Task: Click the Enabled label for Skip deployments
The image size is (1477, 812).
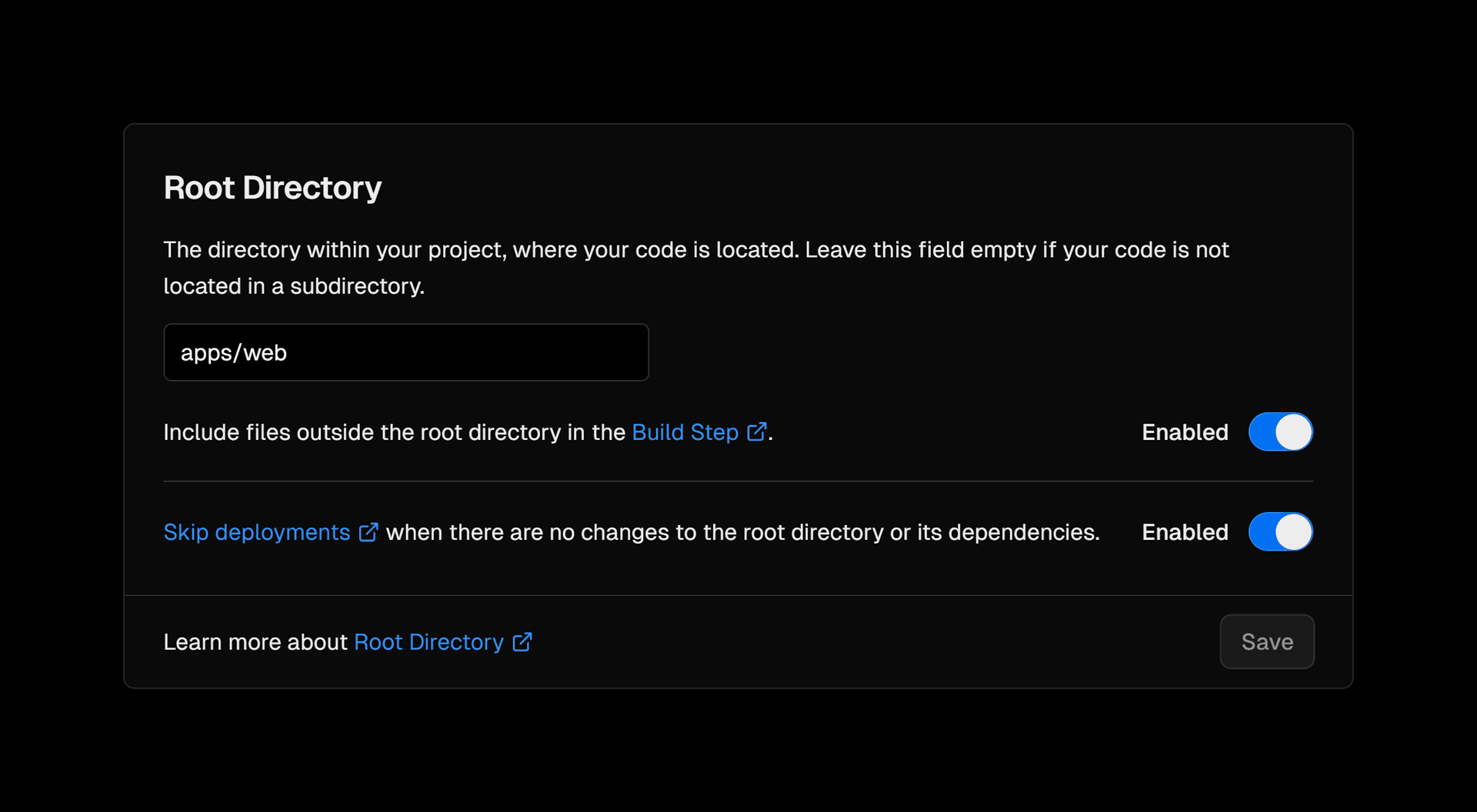Action: pos(1185,532)
